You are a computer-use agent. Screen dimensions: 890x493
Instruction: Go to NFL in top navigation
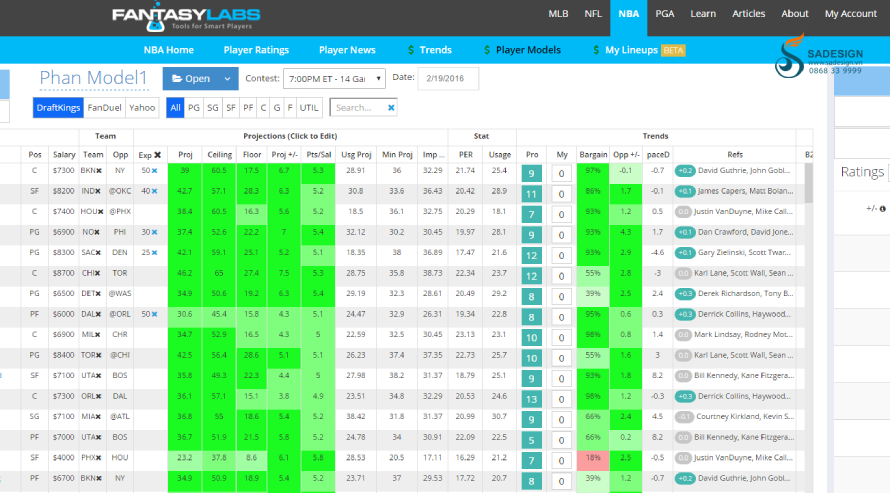tap(593, 14)
